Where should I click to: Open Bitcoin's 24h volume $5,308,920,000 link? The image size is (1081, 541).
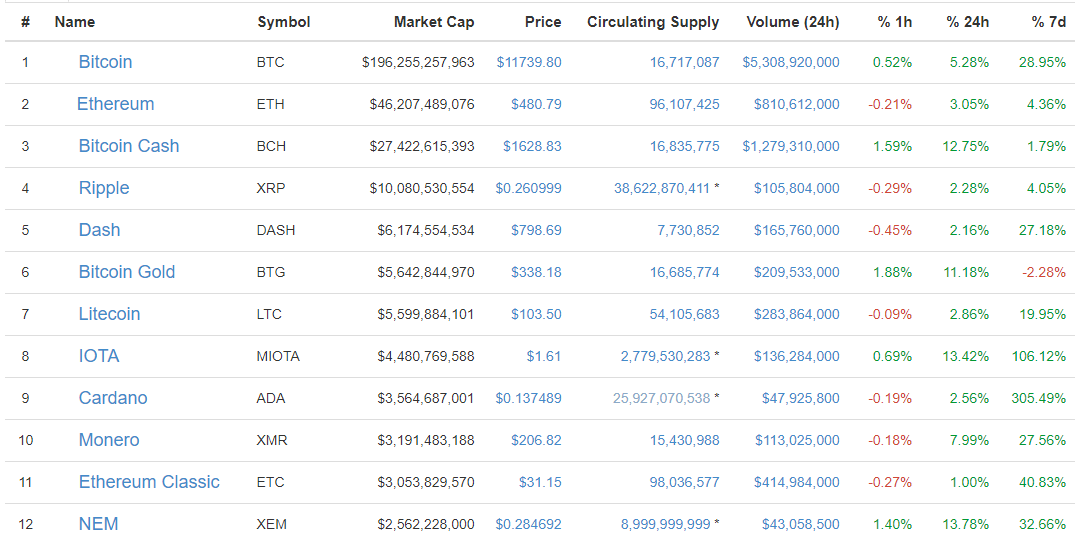coord(791,62)
